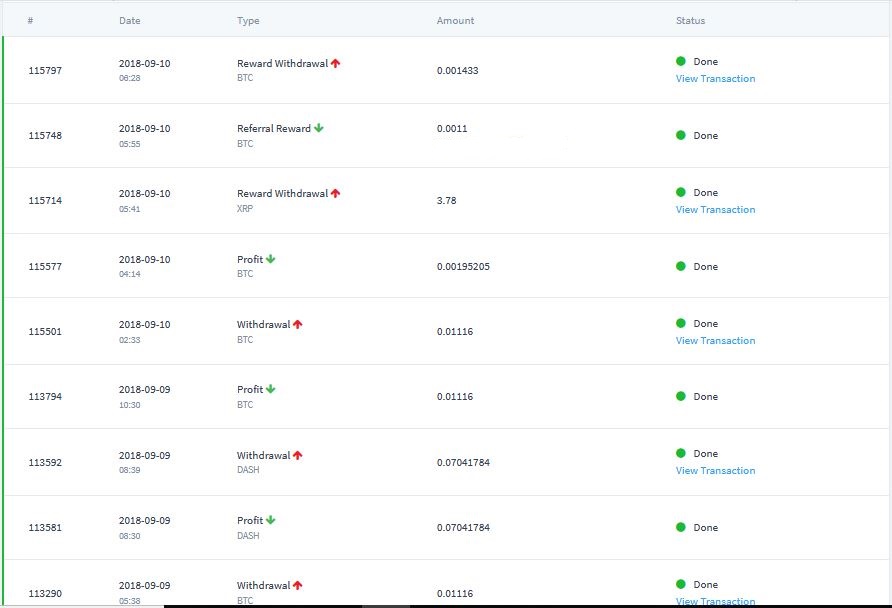Open View Transaction for DASH withdrawal 113592
The height and width of the screenshot is (608, 892).
click(x=715, y=470)
